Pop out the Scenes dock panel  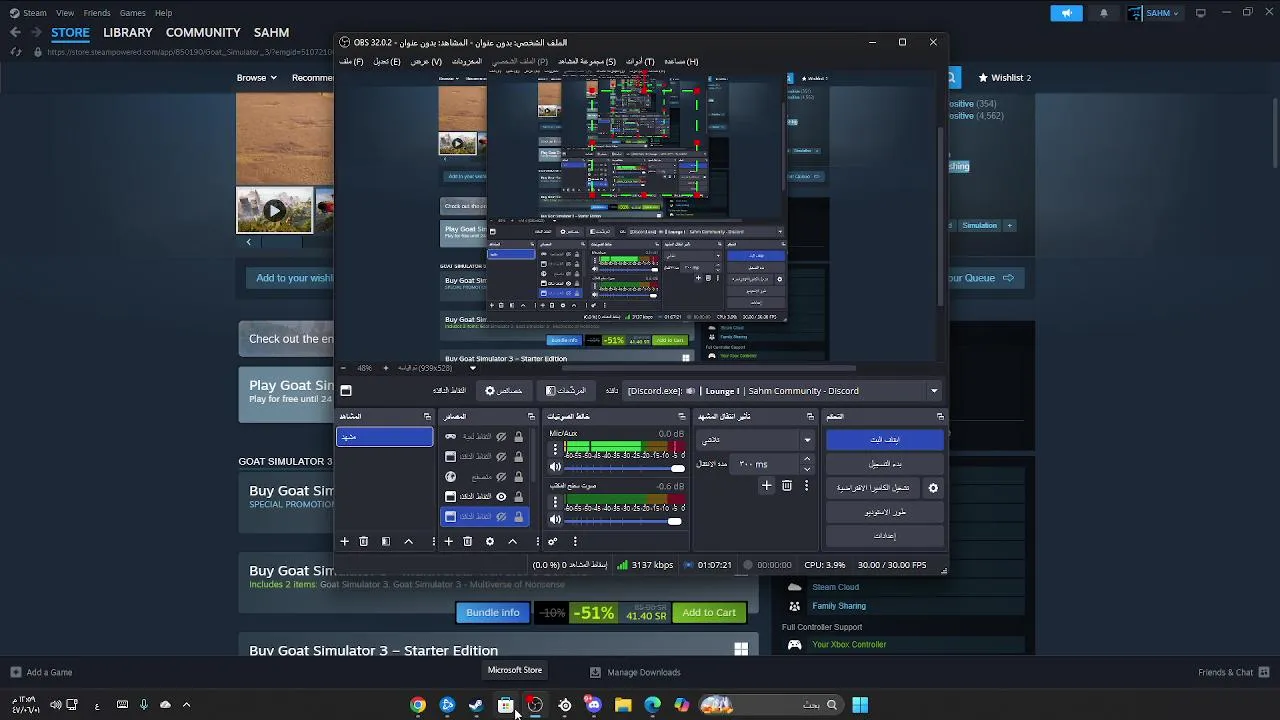(x=427, y=416)
